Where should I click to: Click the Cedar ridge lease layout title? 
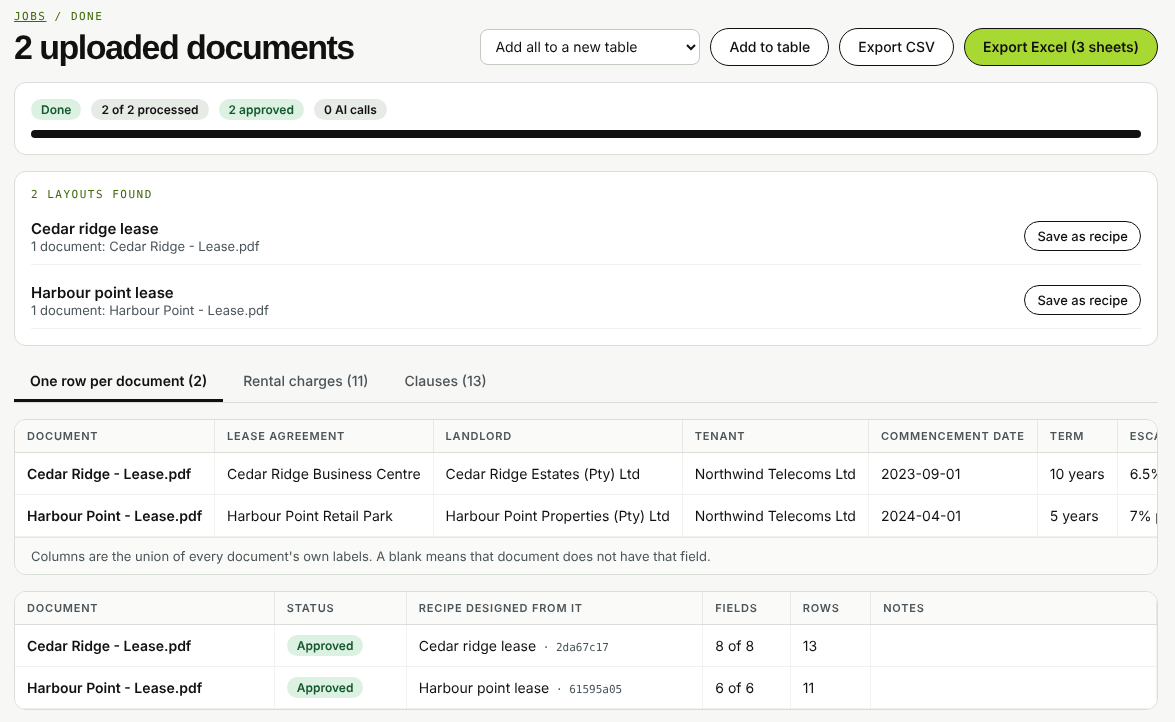(94, 229)
